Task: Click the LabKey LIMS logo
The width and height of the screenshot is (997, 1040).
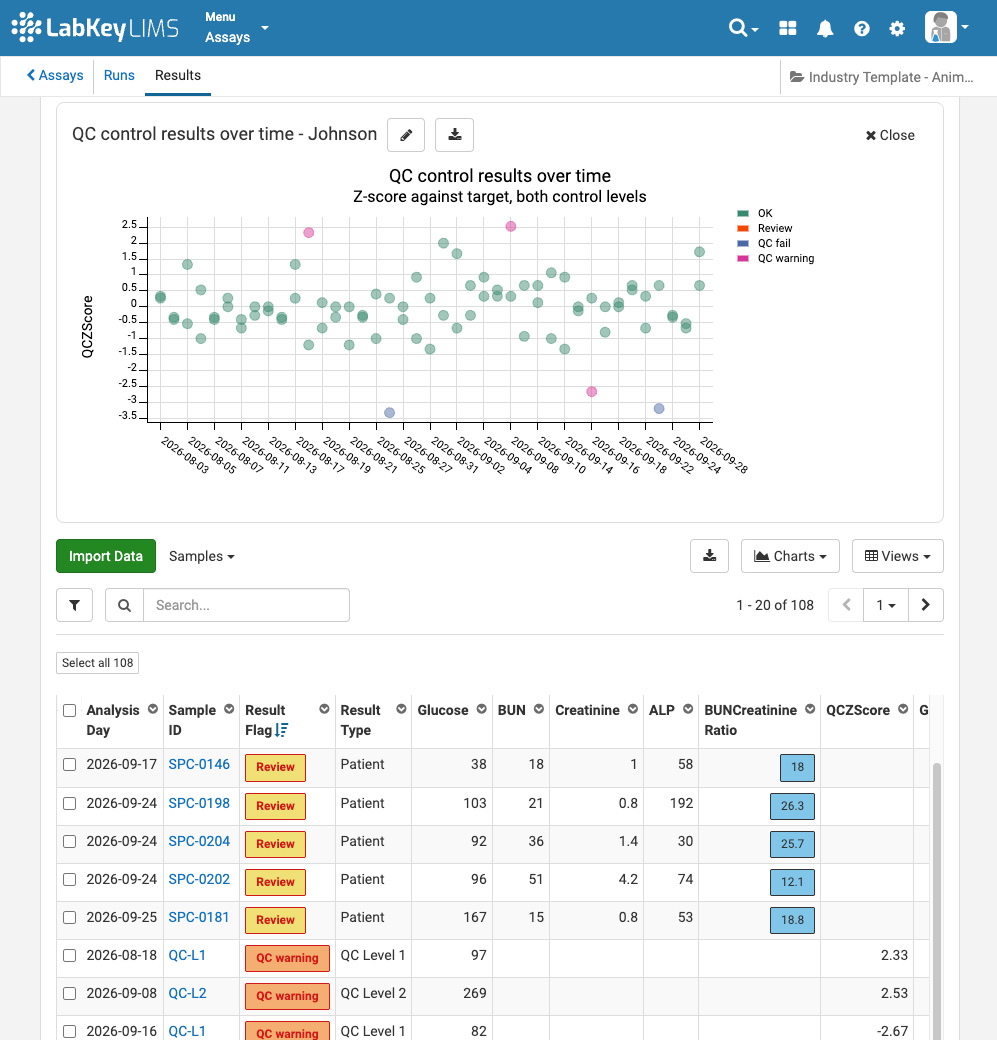Action: point(96,28)
